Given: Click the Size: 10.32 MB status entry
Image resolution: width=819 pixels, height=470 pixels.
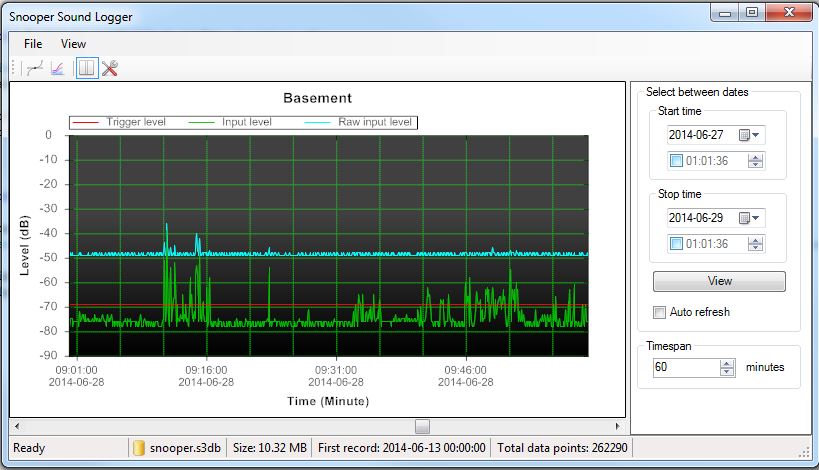Looking at the screenshot, I should point(270,448).
